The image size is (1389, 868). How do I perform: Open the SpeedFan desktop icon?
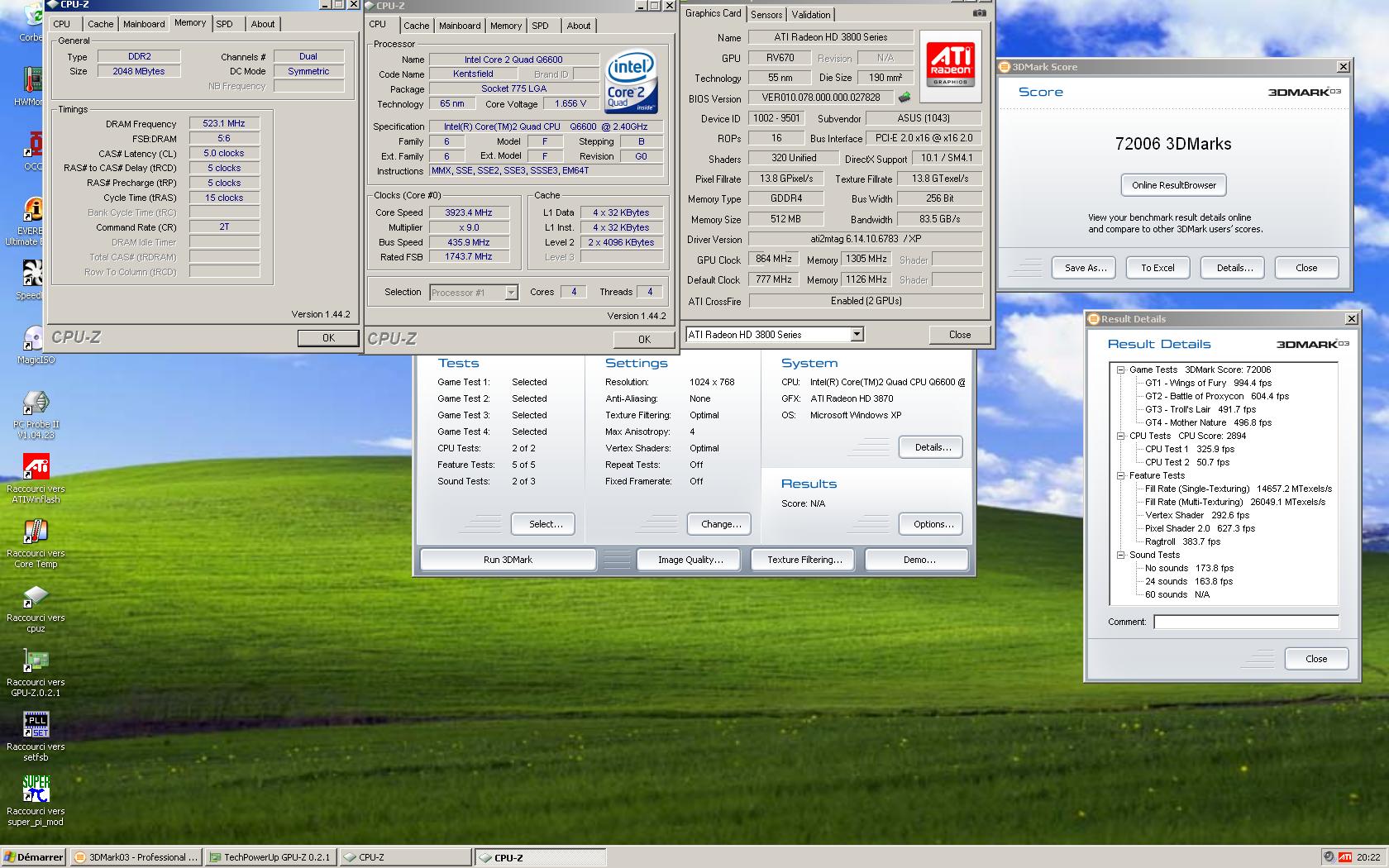pos(33,274)
